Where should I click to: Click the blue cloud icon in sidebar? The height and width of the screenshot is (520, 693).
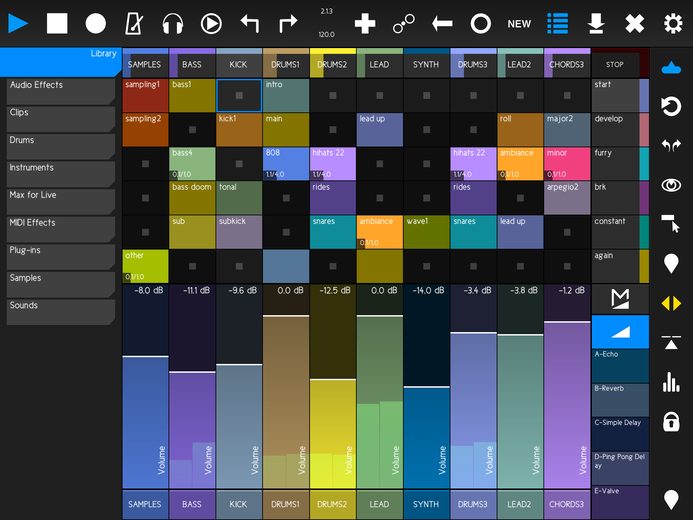coord(671,68)
